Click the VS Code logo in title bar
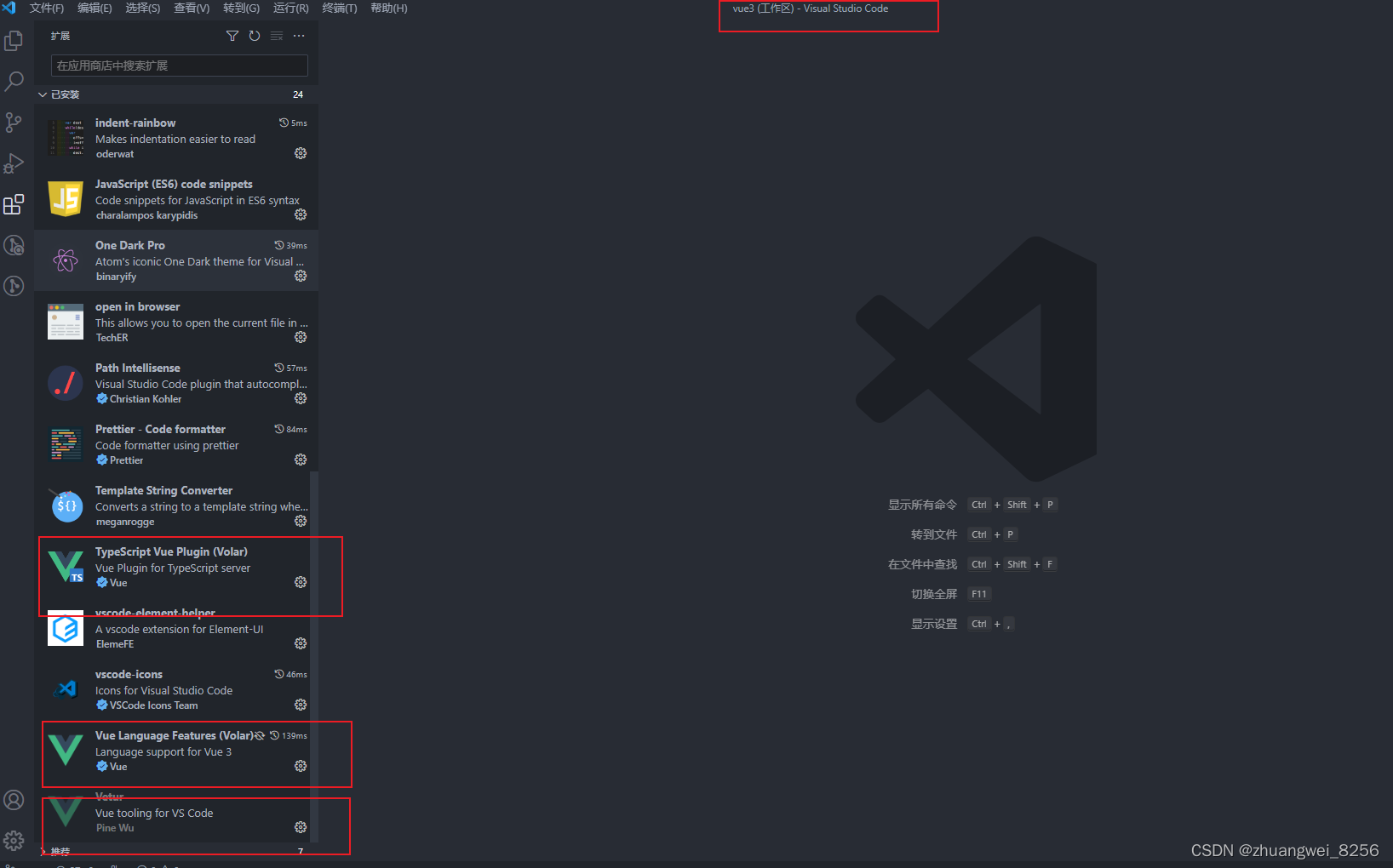 9,8
